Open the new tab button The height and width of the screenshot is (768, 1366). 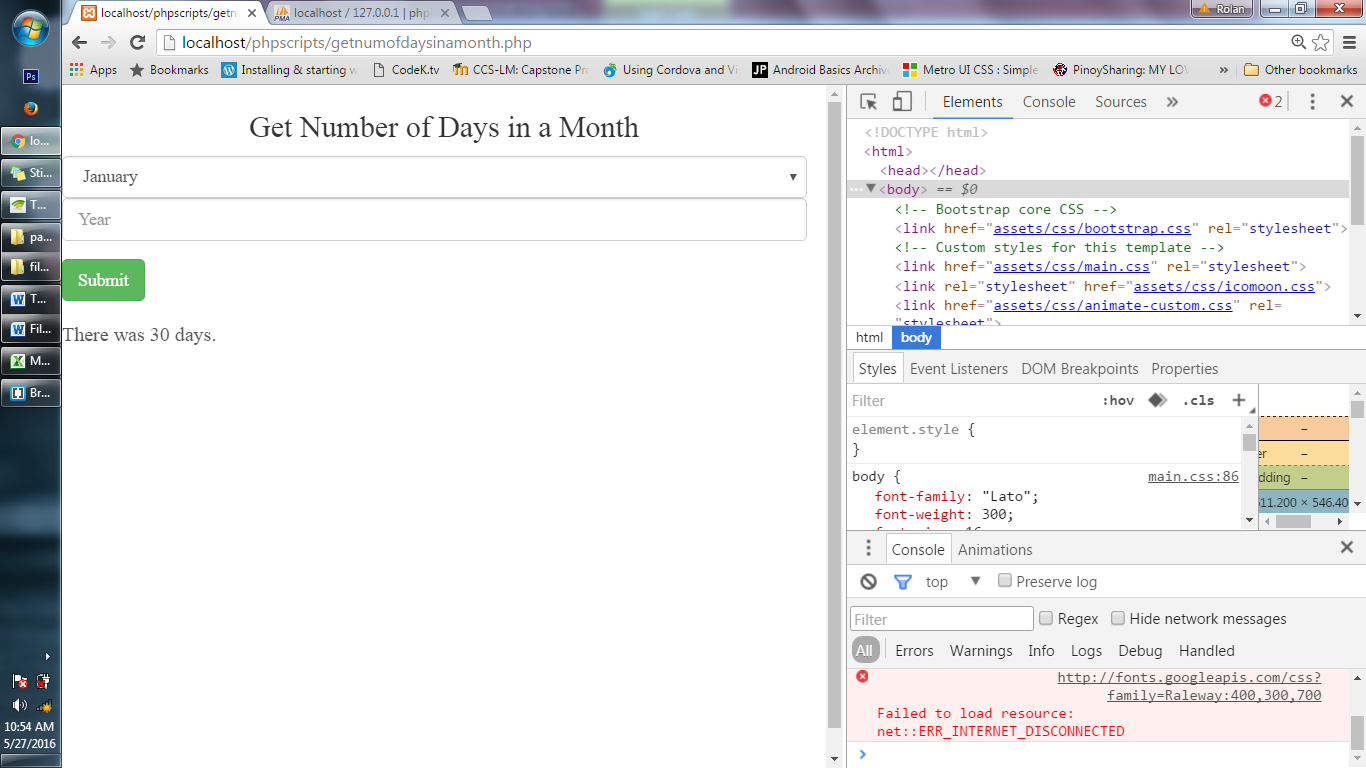[x=476, y=14]
